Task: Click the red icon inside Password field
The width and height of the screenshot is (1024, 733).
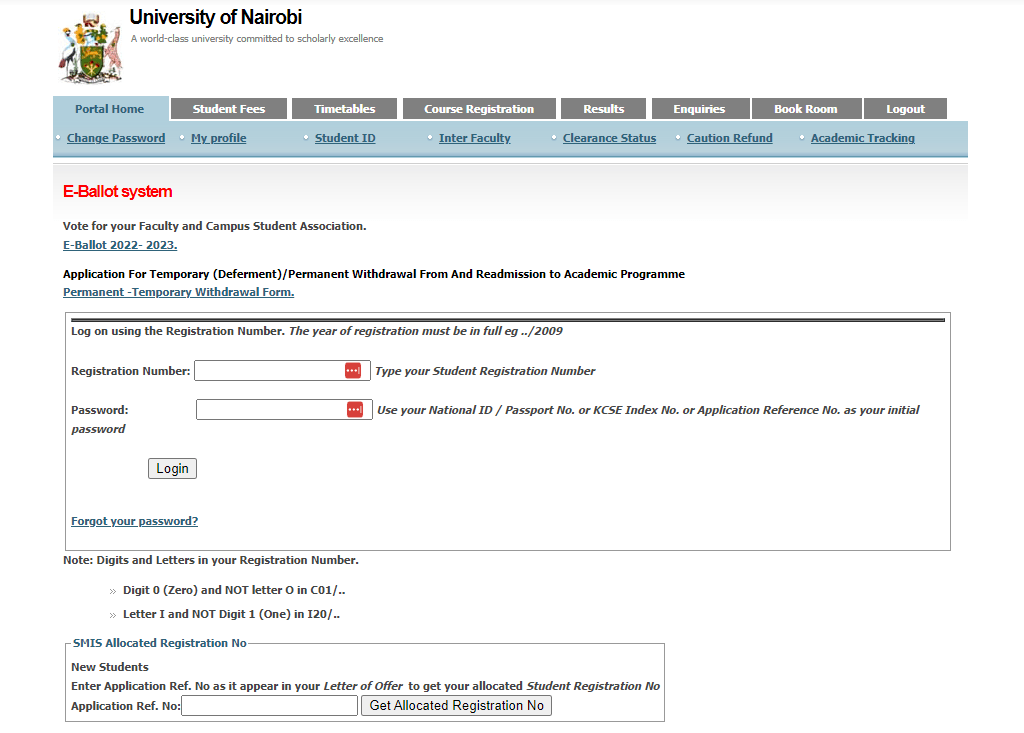Action: [x=355, y=409]
